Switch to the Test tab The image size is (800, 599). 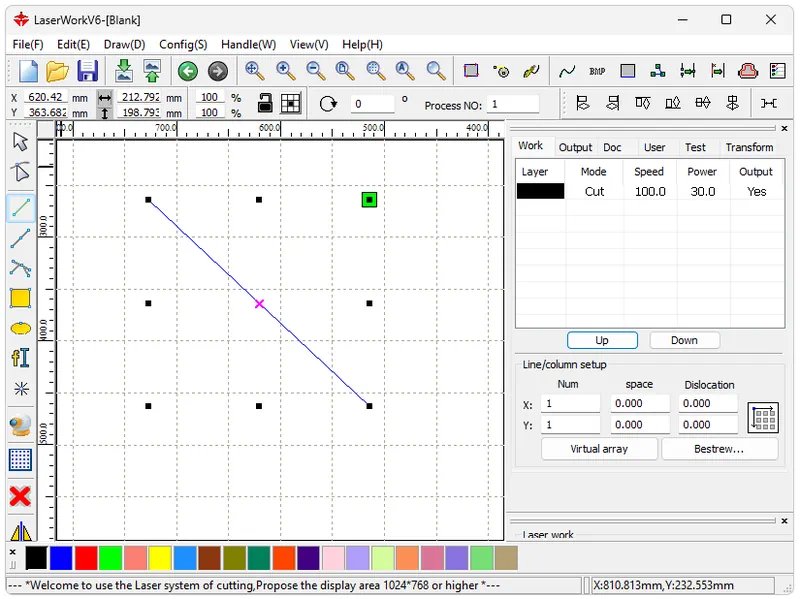(695, 147)
